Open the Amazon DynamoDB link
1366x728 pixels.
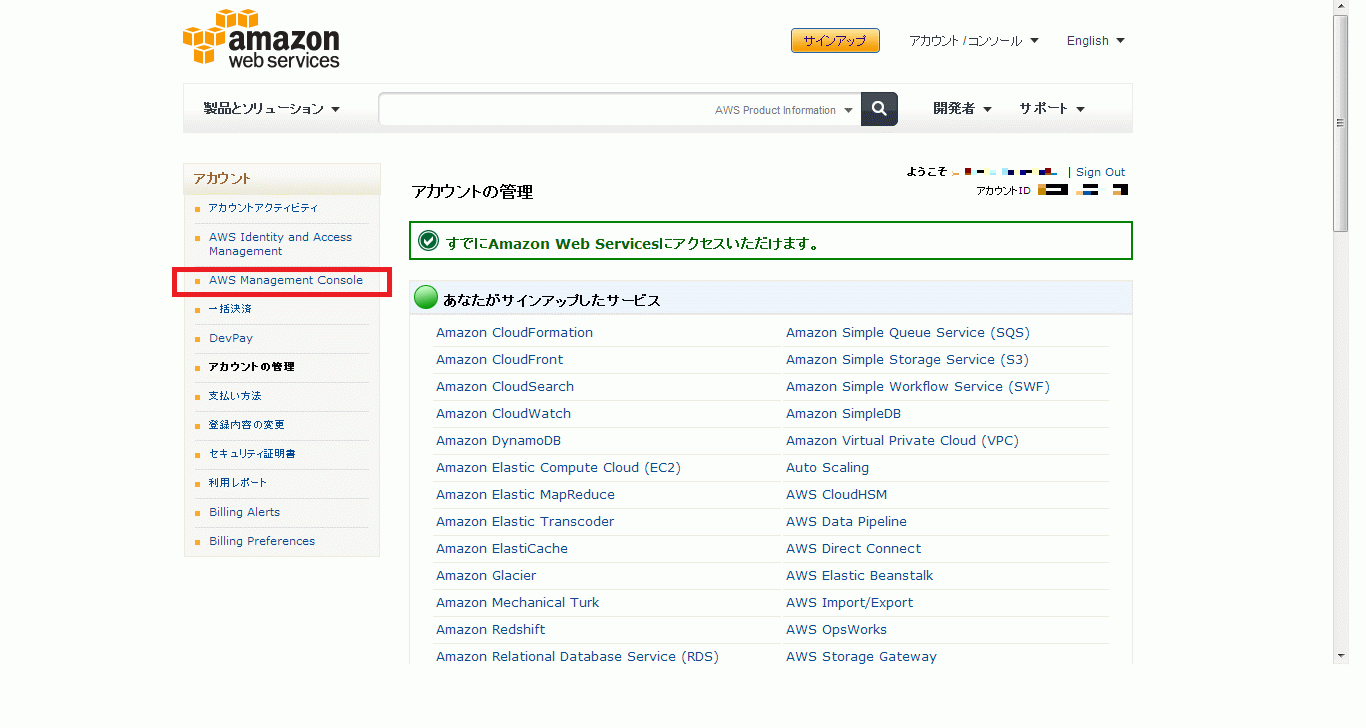(498, 441)
